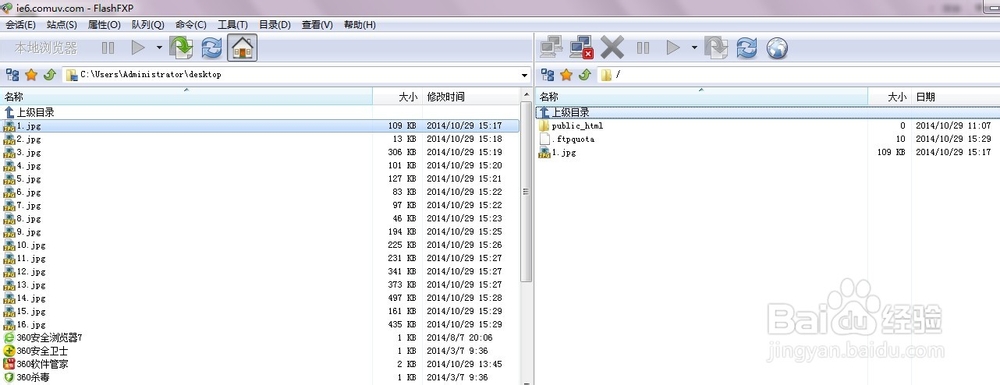
Task: Click the local scrollbar up arrow
Action: [x=526, y=95]
